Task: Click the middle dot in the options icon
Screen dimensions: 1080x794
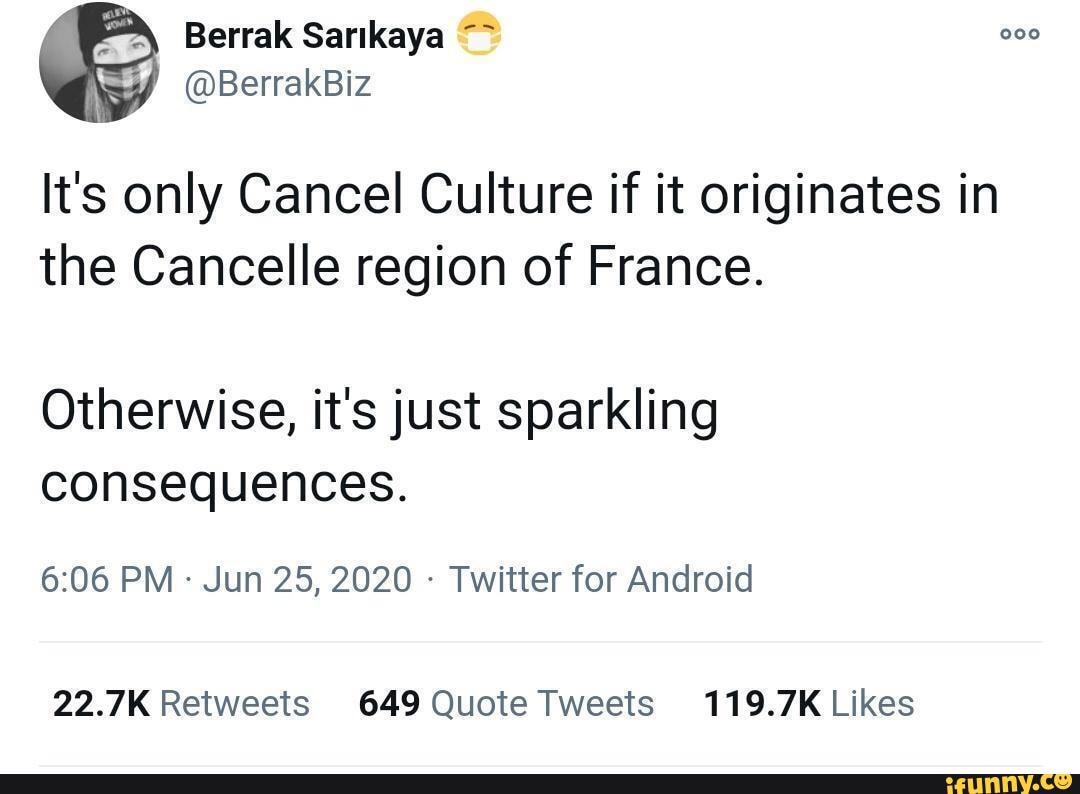Action: (x=1019, y=33)
